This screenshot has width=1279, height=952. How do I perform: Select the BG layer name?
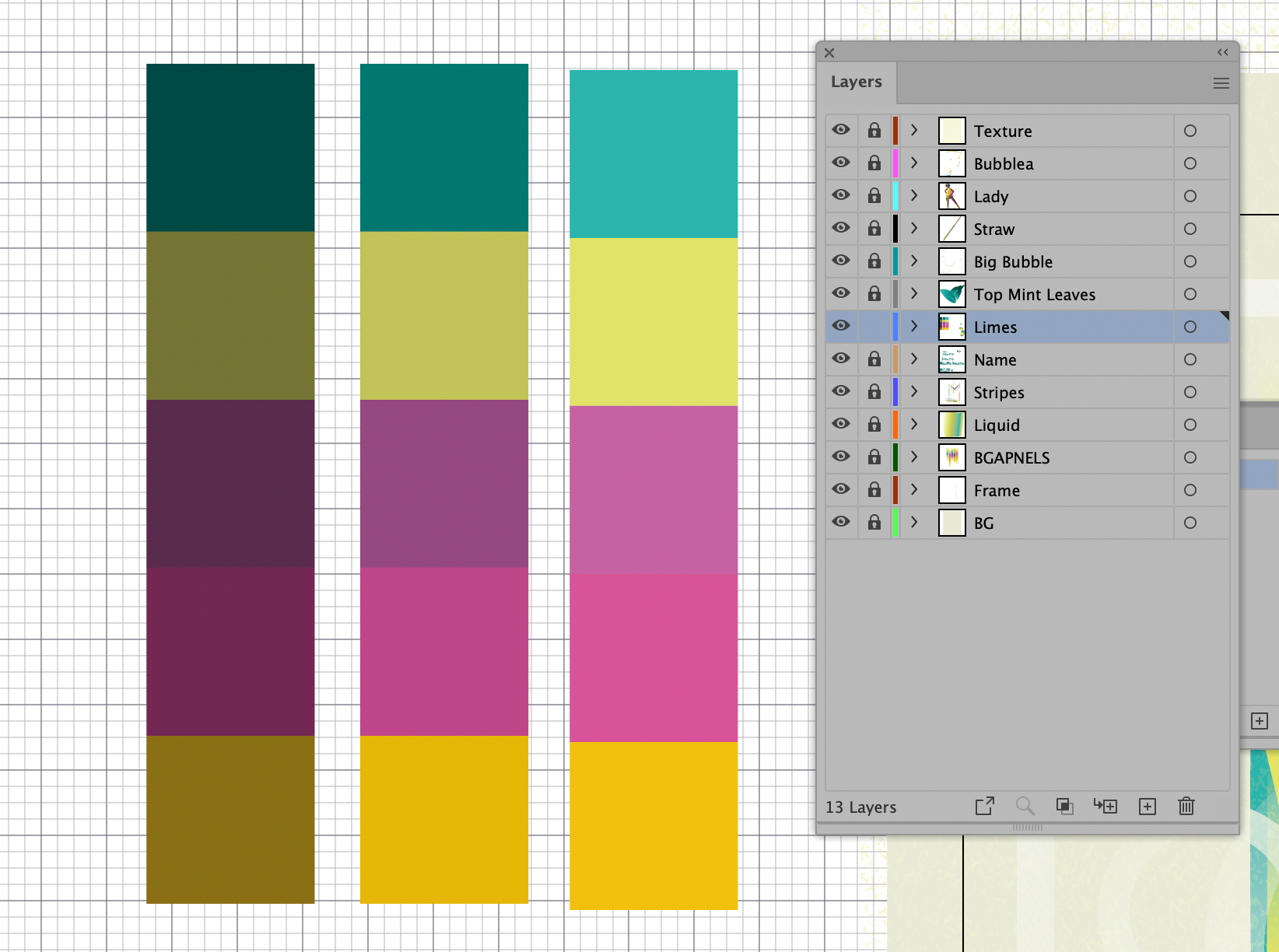(984, 523)
